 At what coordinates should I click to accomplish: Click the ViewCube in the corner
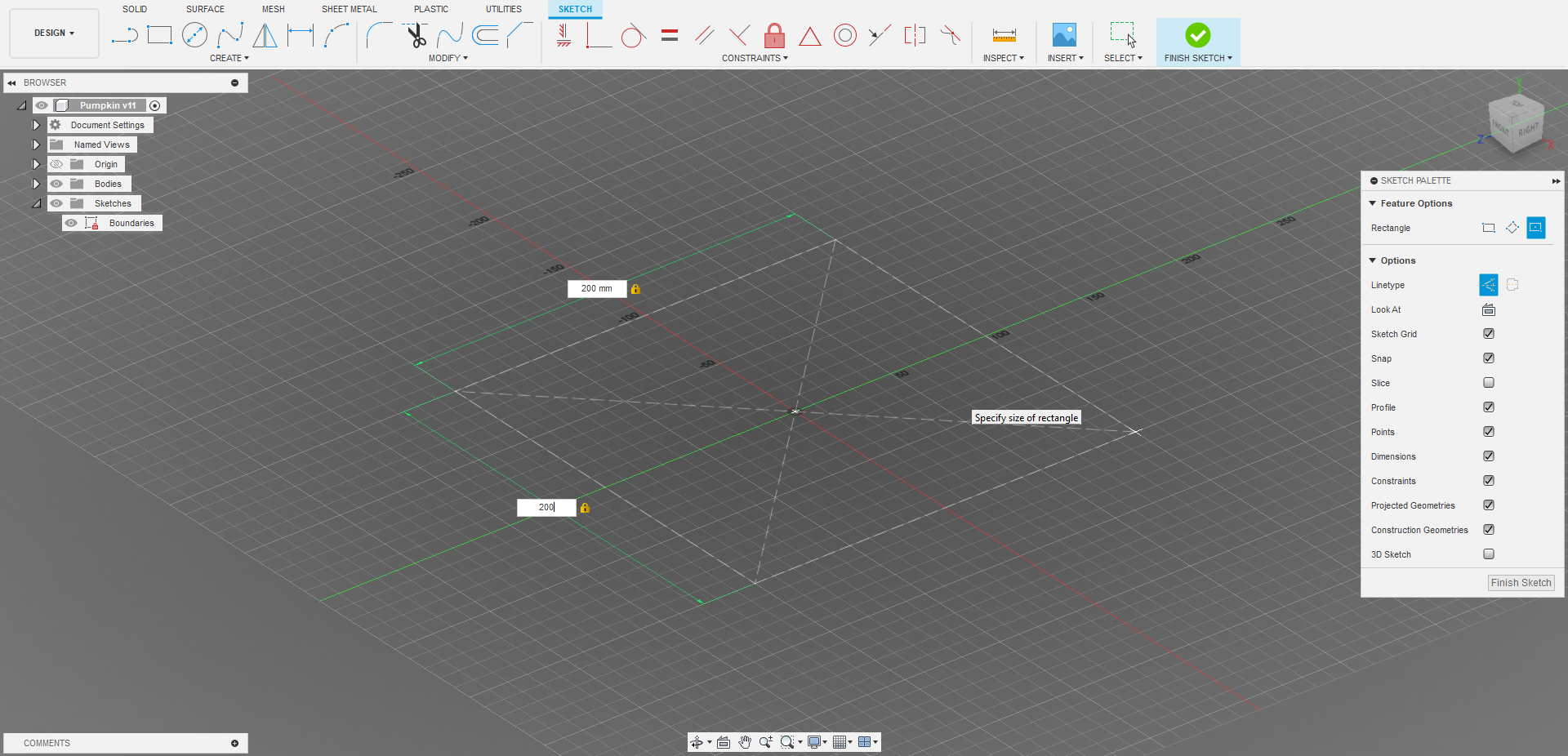1517,122
